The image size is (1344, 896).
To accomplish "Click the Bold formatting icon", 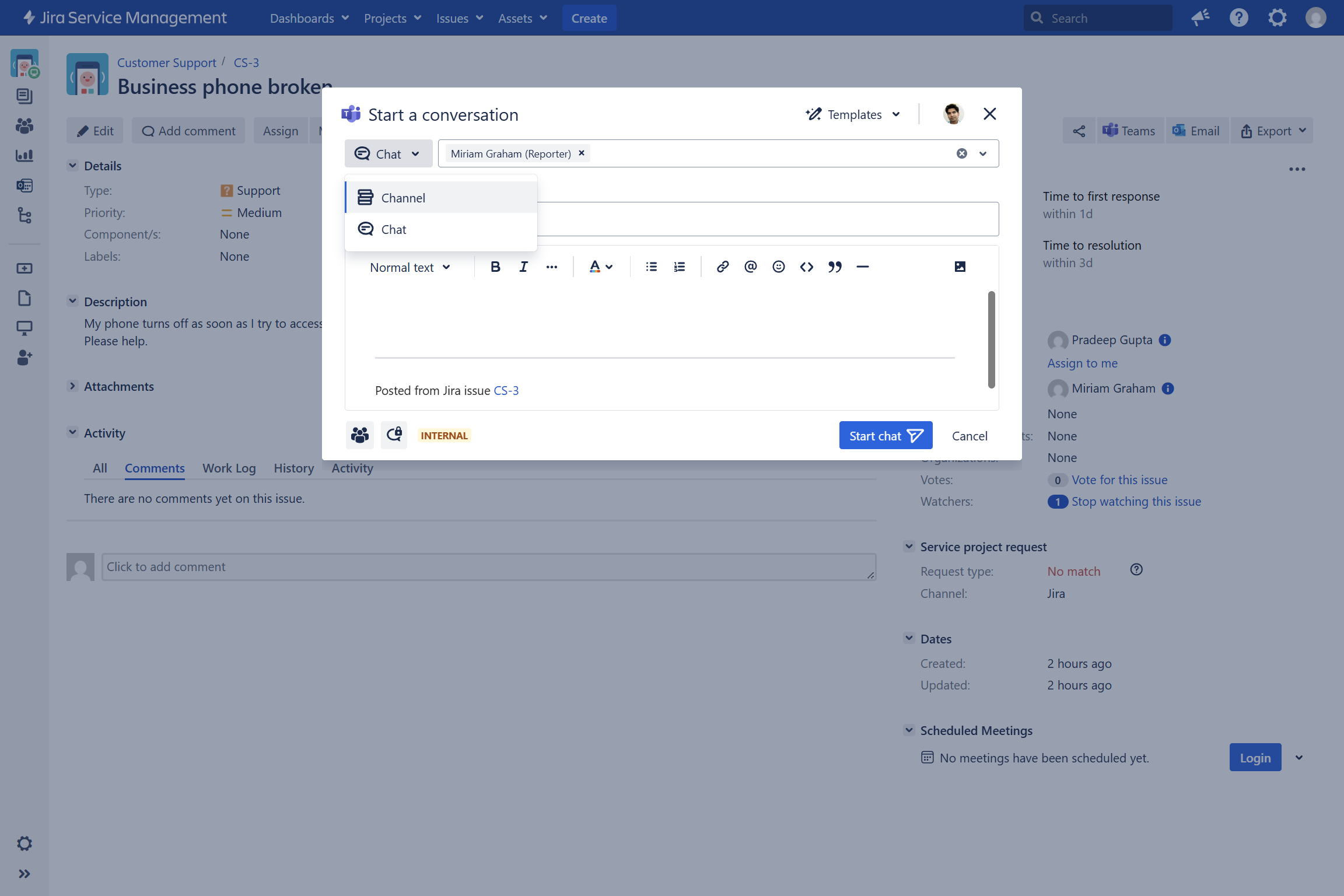I will [495, 267].
